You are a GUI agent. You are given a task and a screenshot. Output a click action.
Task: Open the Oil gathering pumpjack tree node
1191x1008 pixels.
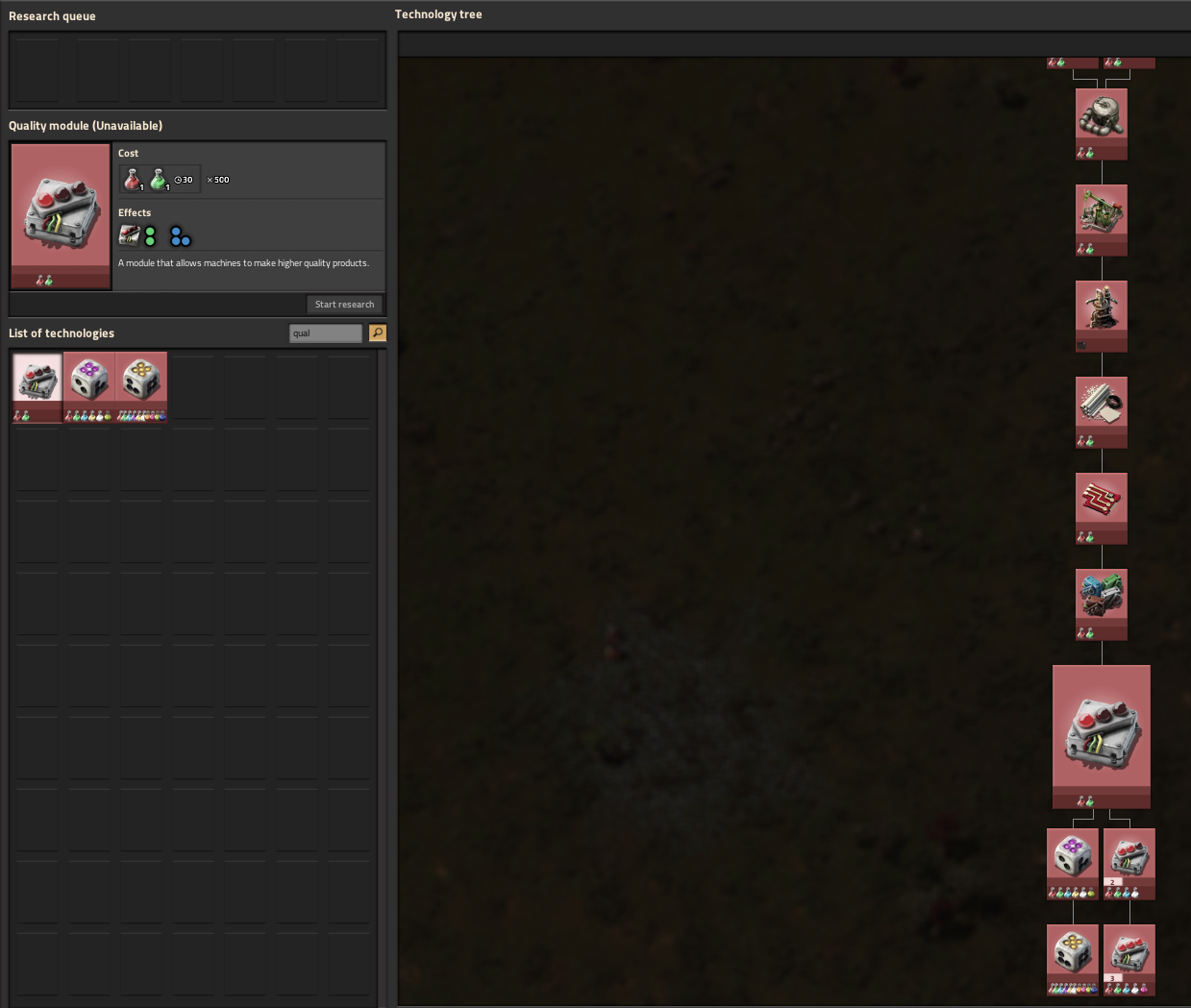(x=1102, y=220)
